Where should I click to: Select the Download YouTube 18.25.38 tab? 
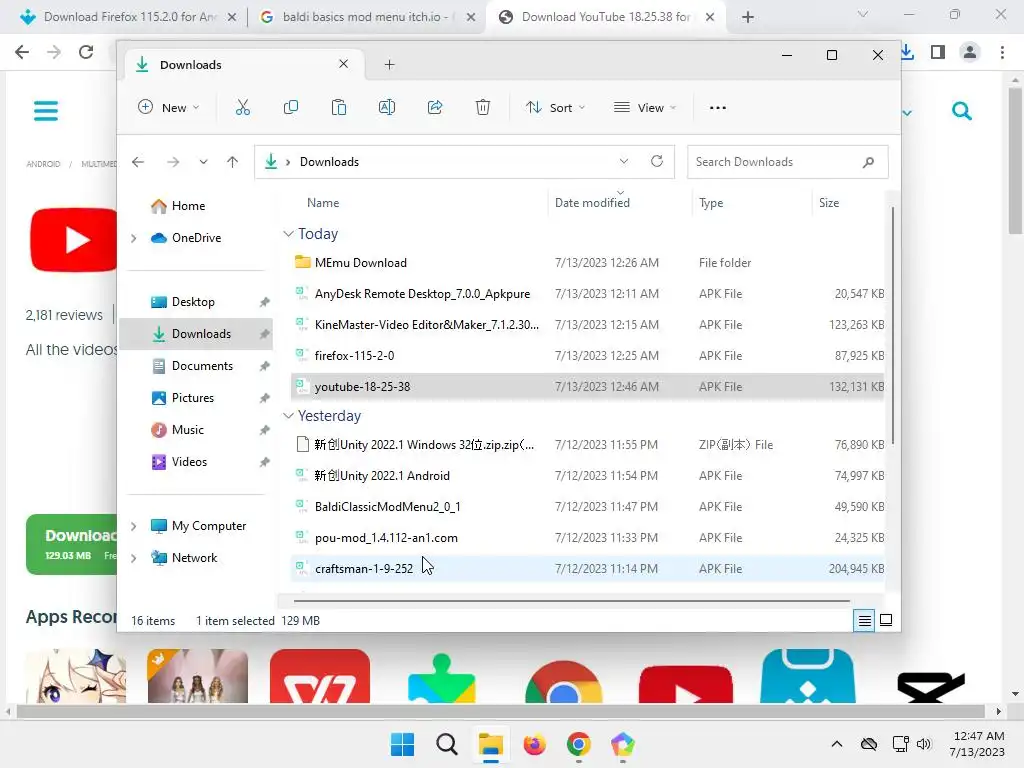(x=606, y=17)
